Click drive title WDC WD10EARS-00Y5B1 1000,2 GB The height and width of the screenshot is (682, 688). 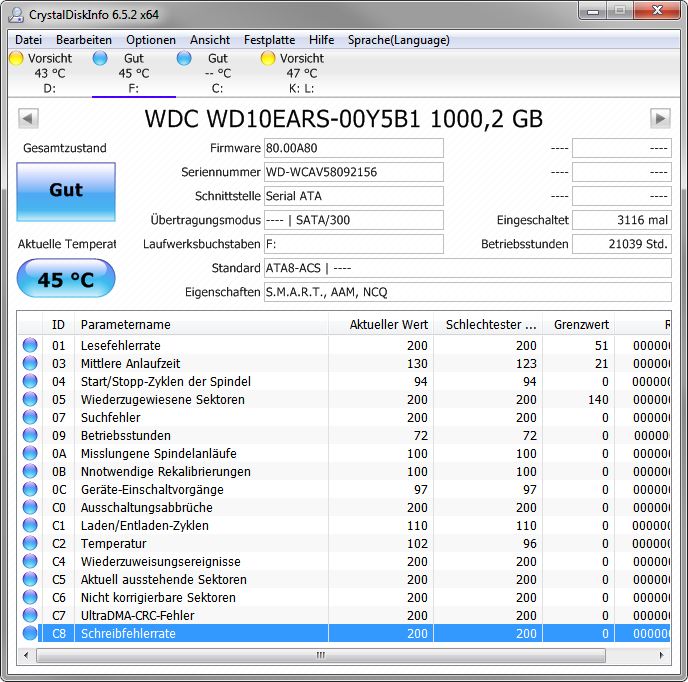344,118
